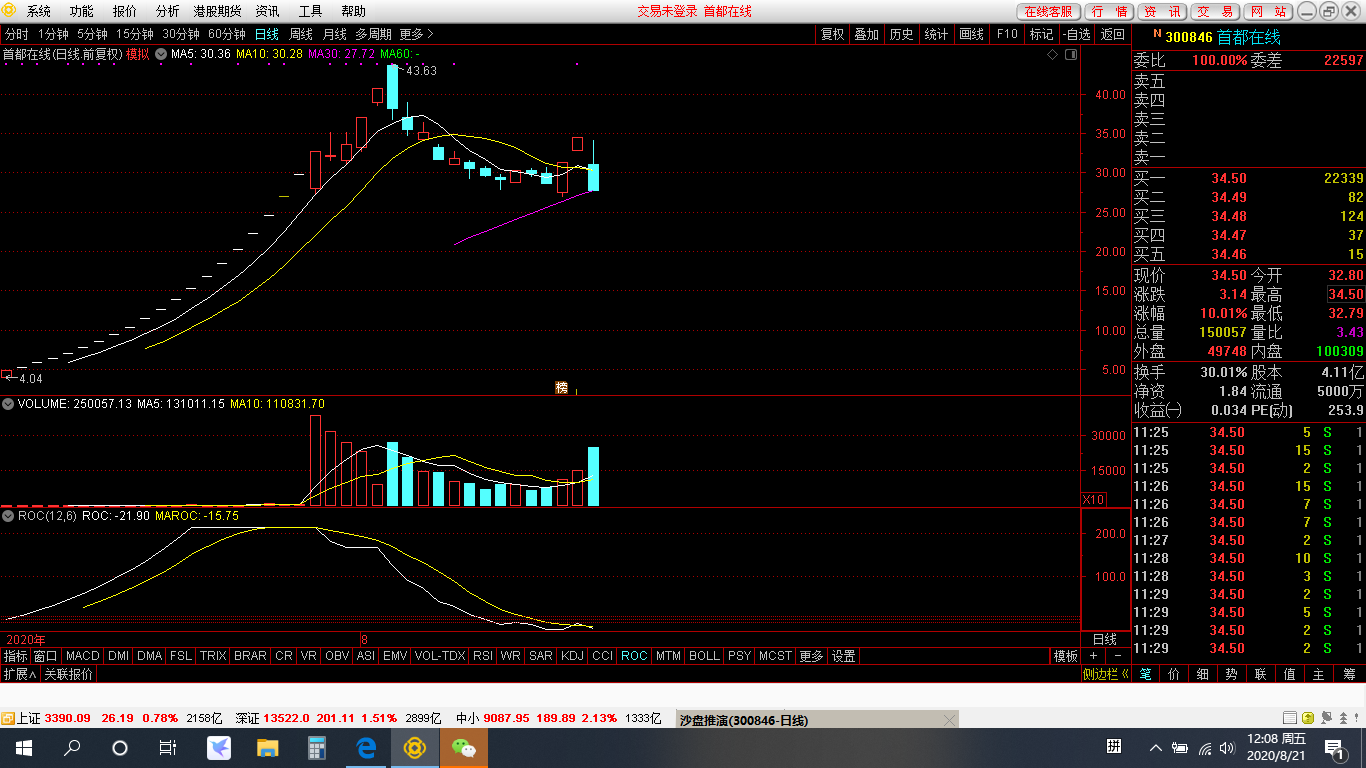Open the 报价 menu

point(124,12)
